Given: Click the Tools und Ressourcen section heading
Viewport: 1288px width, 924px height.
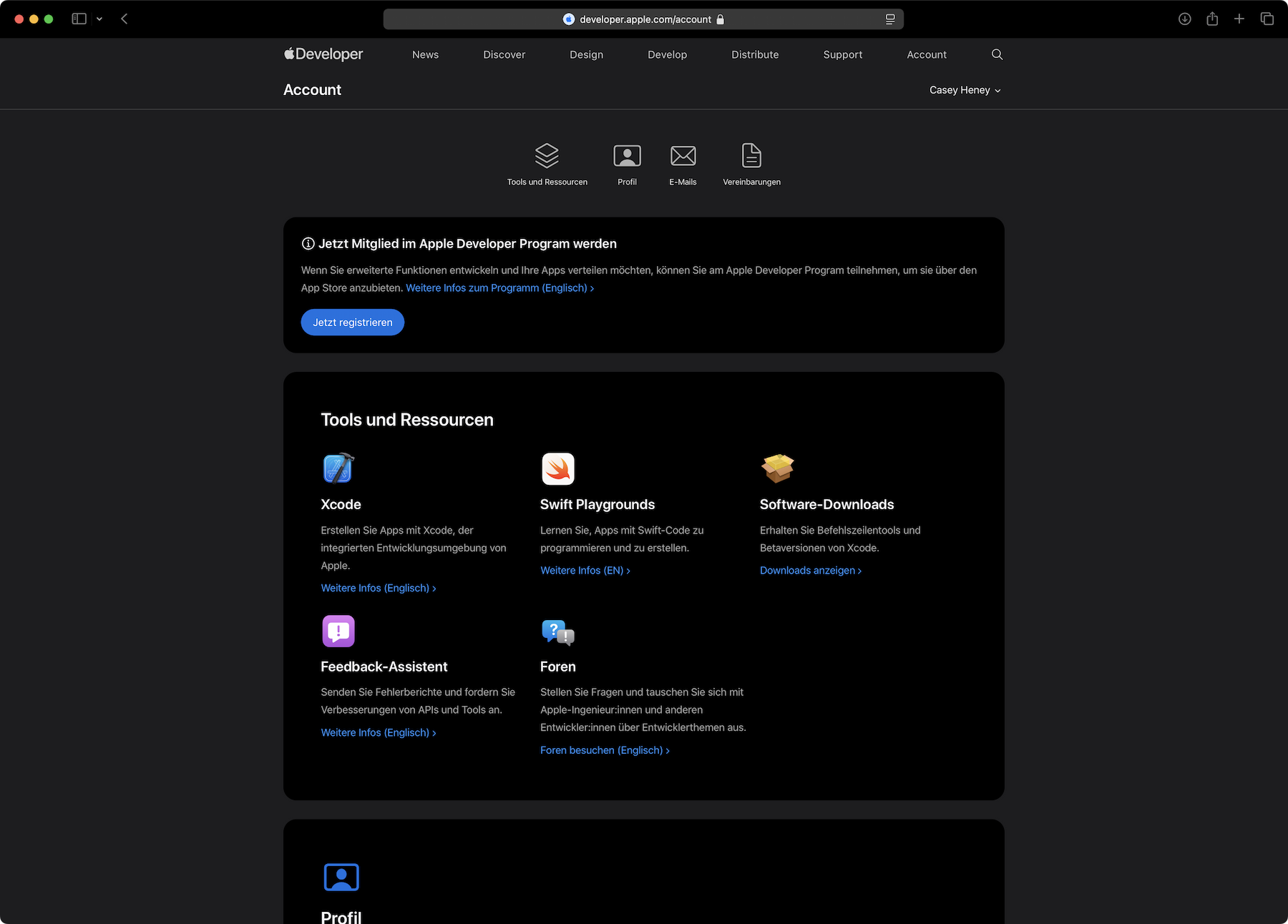Looking at the screenshot, I should [x=407, y=420].
